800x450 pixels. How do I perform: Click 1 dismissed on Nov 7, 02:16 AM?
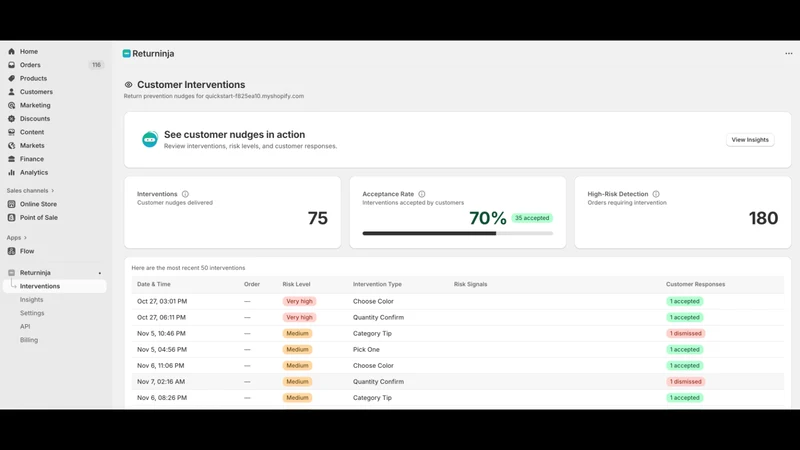[686, 382]
